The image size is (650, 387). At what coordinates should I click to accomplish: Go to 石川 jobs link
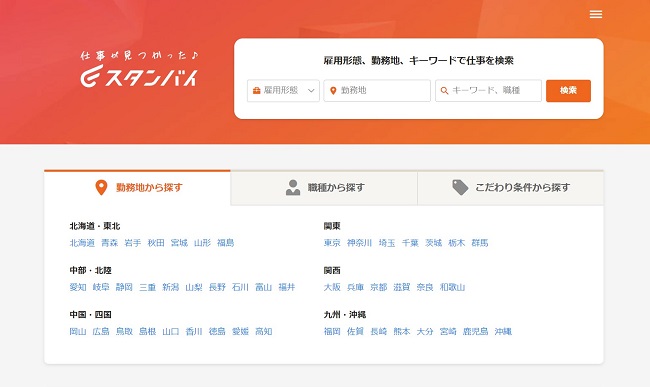coord(240,287)
